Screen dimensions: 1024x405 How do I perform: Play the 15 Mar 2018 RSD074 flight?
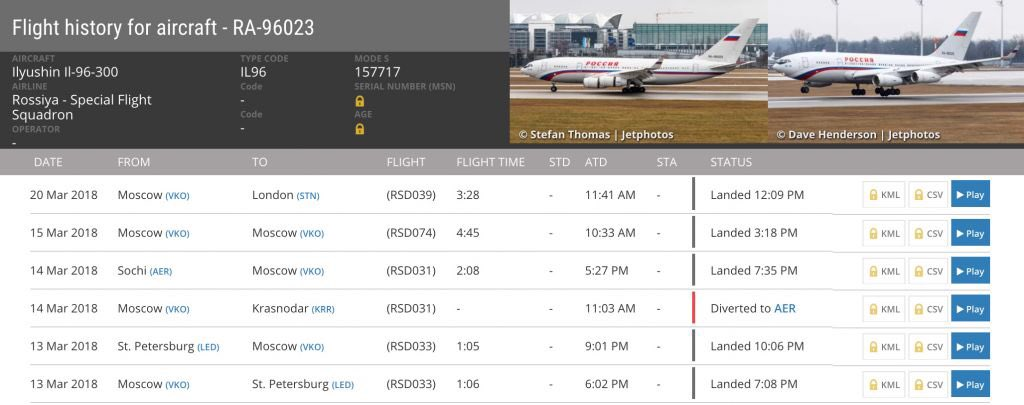pyautogui.click(x=970, y=233)
